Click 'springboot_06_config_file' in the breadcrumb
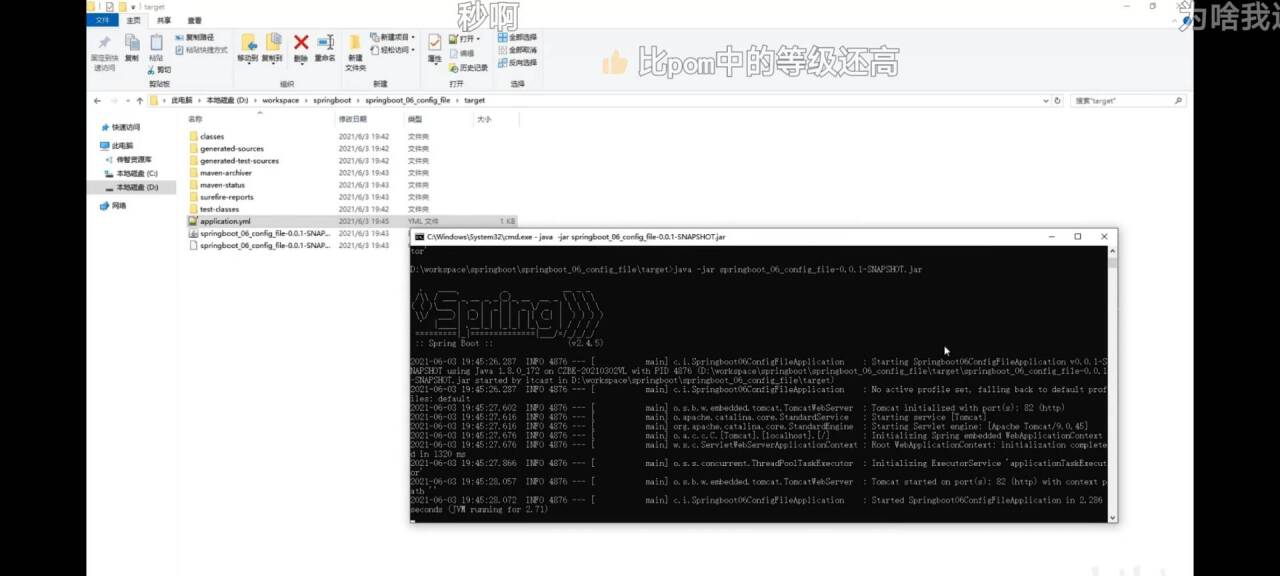Viewport: 1280px width, 576px height. [x=408, y=100]
